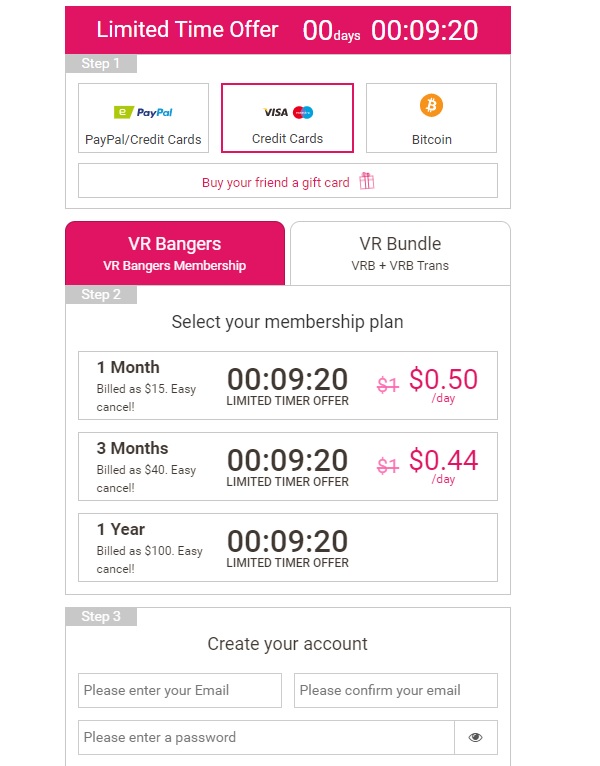The image size is (600, 766).
Task: Click into the password entry field
Action: click(266, 737)
